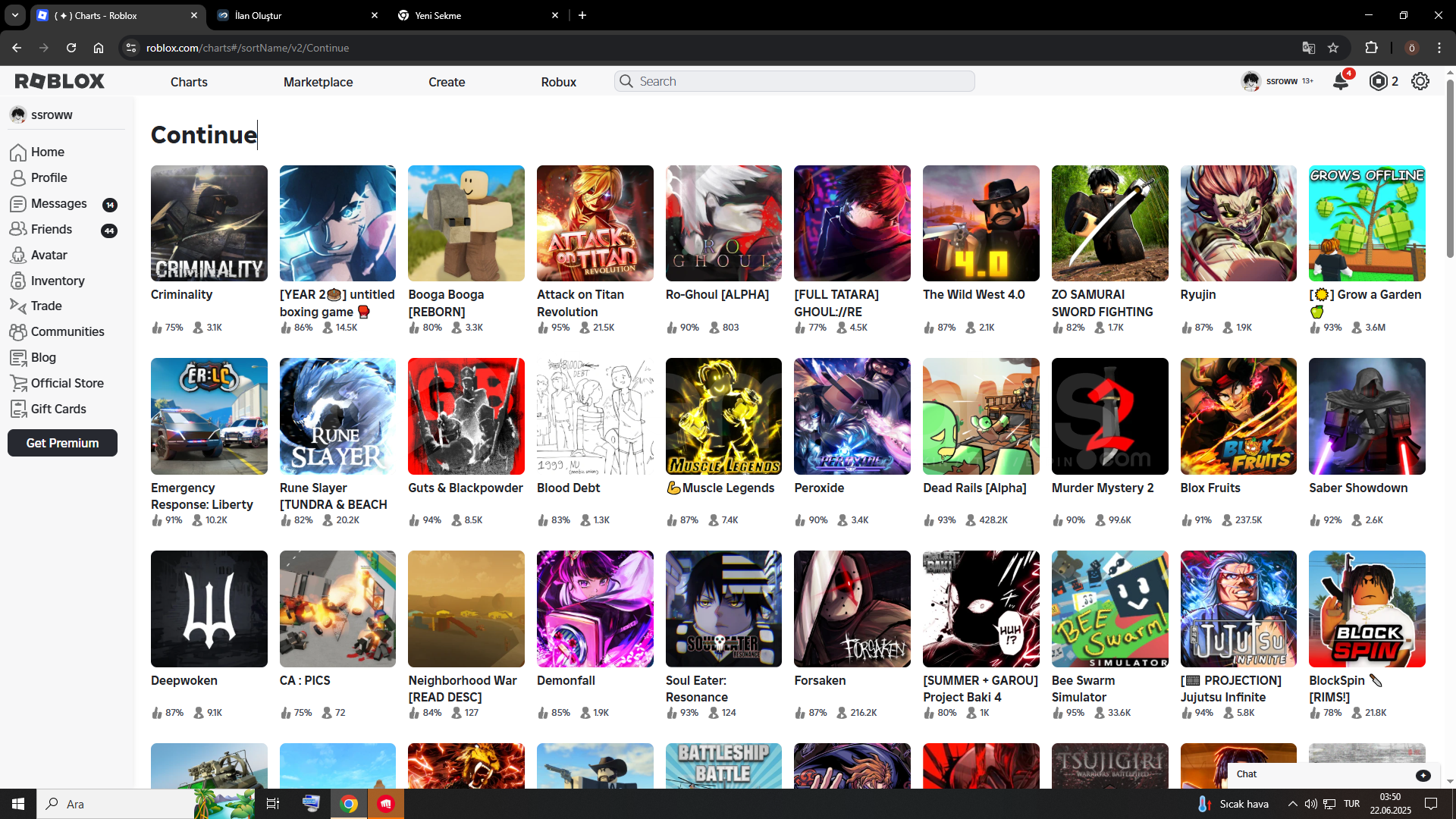Open the Create menu item
Viewport: 1456px width, 819px height.
click(447, 82)
